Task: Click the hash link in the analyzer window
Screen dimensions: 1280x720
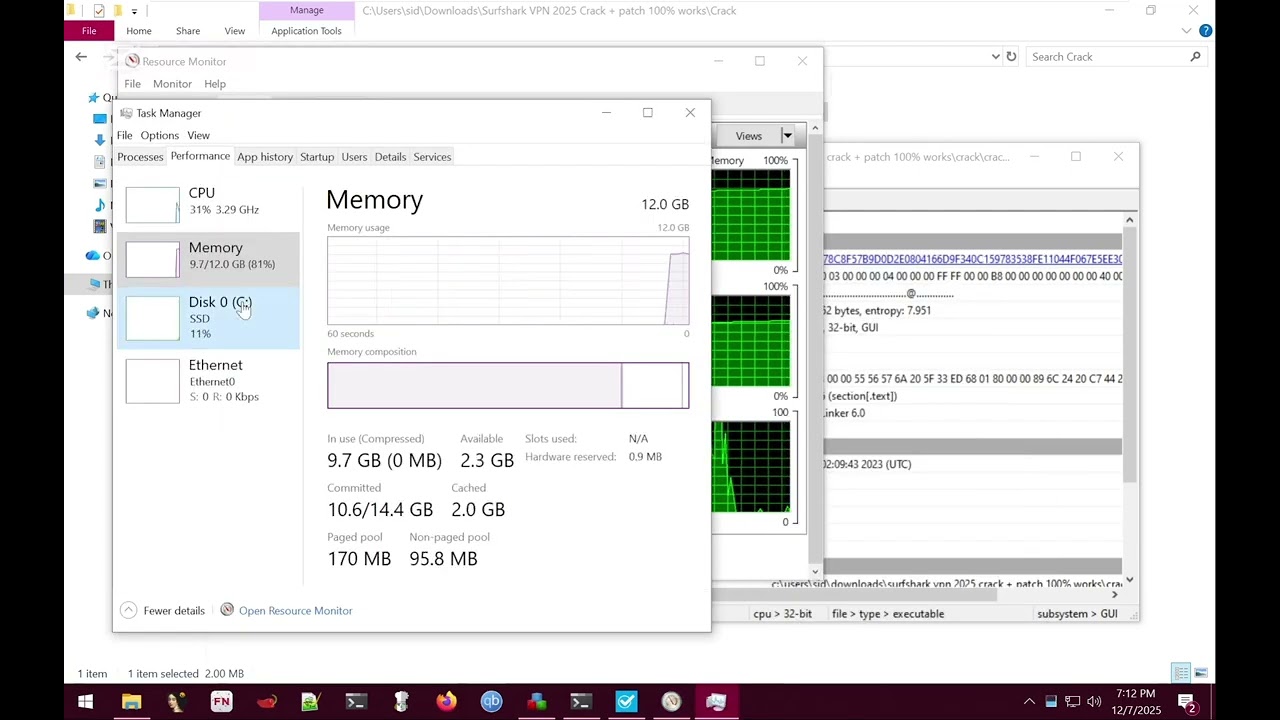Action: coord(973,259)
